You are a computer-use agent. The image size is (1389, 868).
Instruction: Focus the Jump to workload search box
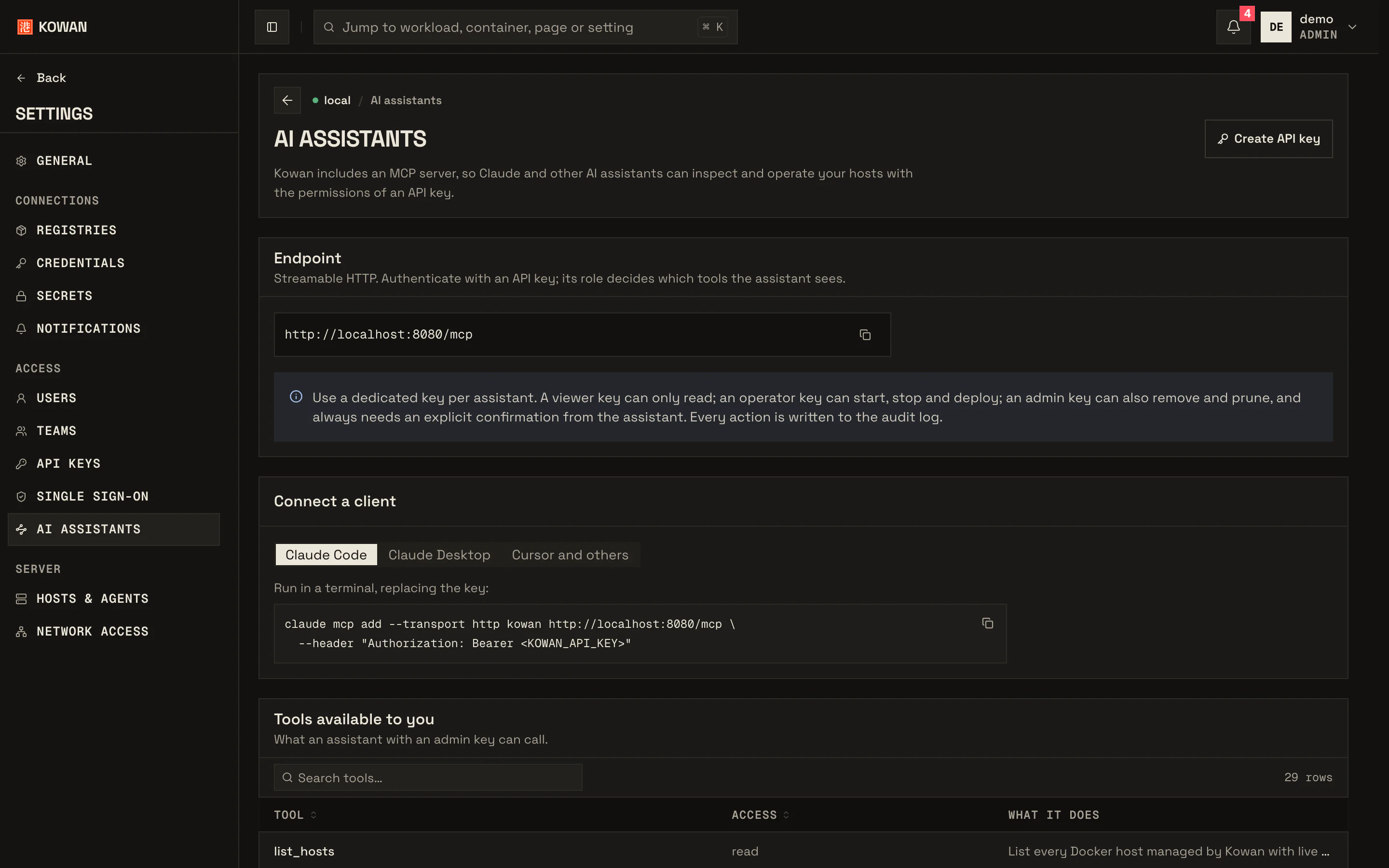pos(525,27)
